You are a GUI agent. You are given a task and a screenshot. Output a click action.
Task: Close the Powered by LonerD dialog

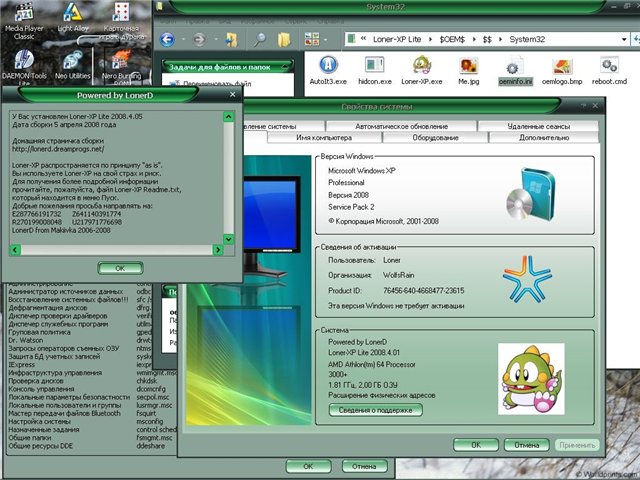(x=232, y=94)
